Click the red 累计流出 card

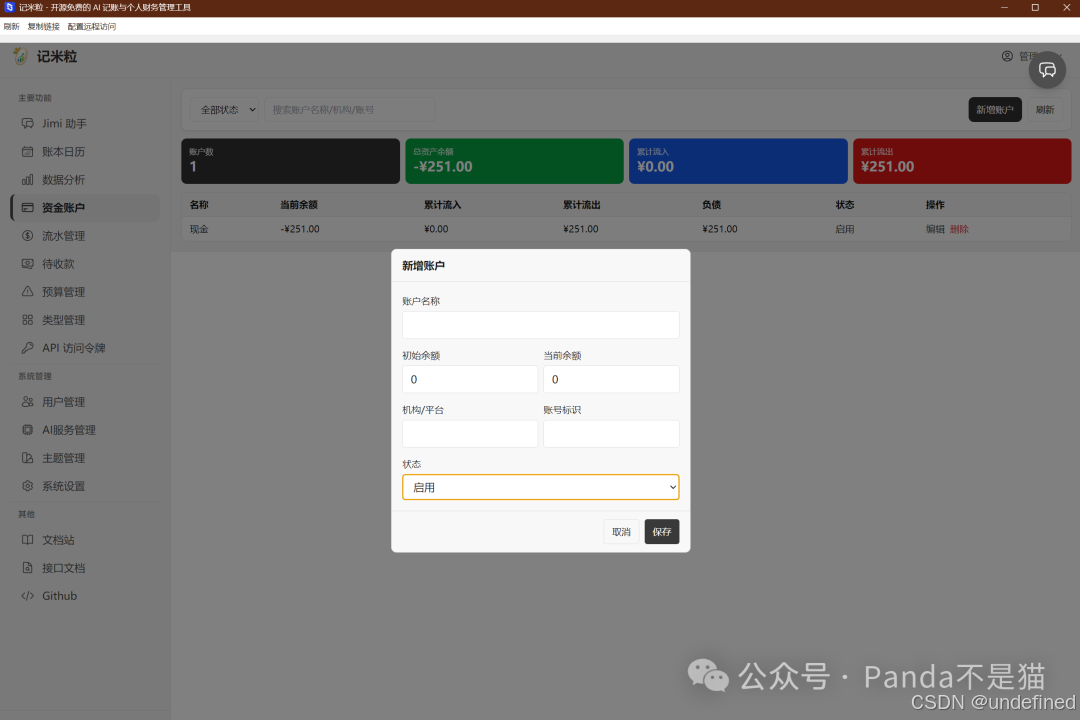tap(962, 161)
